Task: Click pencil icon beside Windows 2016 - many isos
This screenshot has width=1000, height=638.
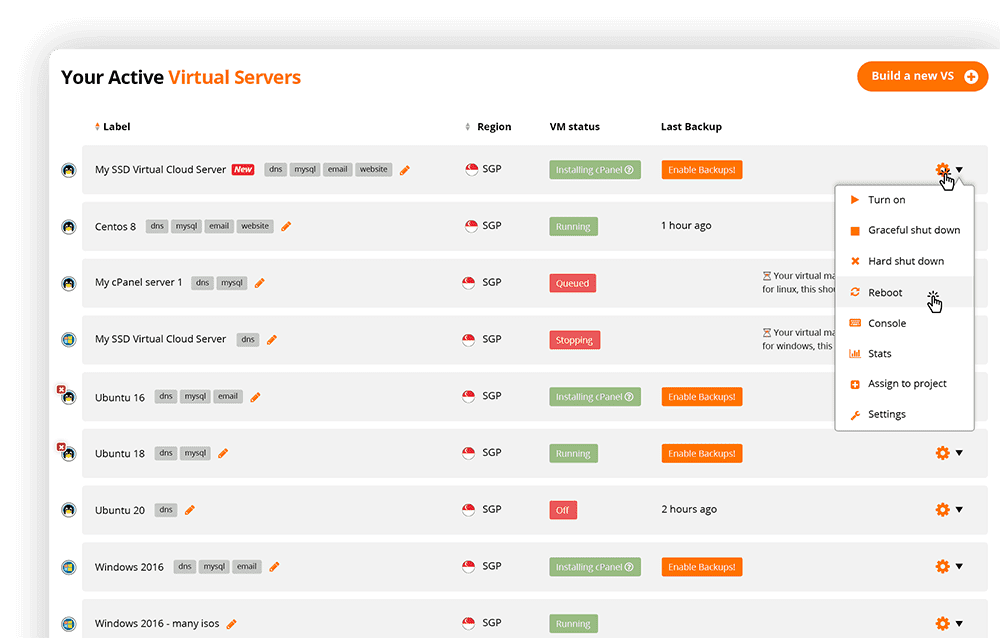Action: point(231,624)
